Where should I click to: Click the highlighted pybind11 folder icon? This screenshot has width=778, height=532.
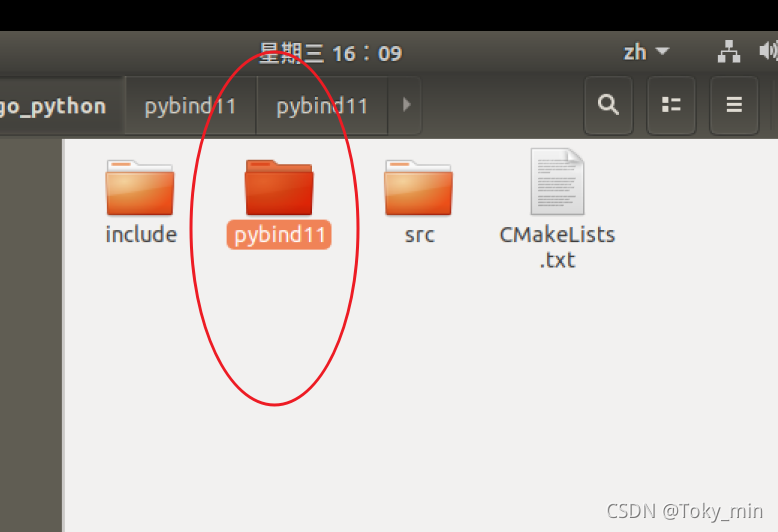(x=279, y=187)
